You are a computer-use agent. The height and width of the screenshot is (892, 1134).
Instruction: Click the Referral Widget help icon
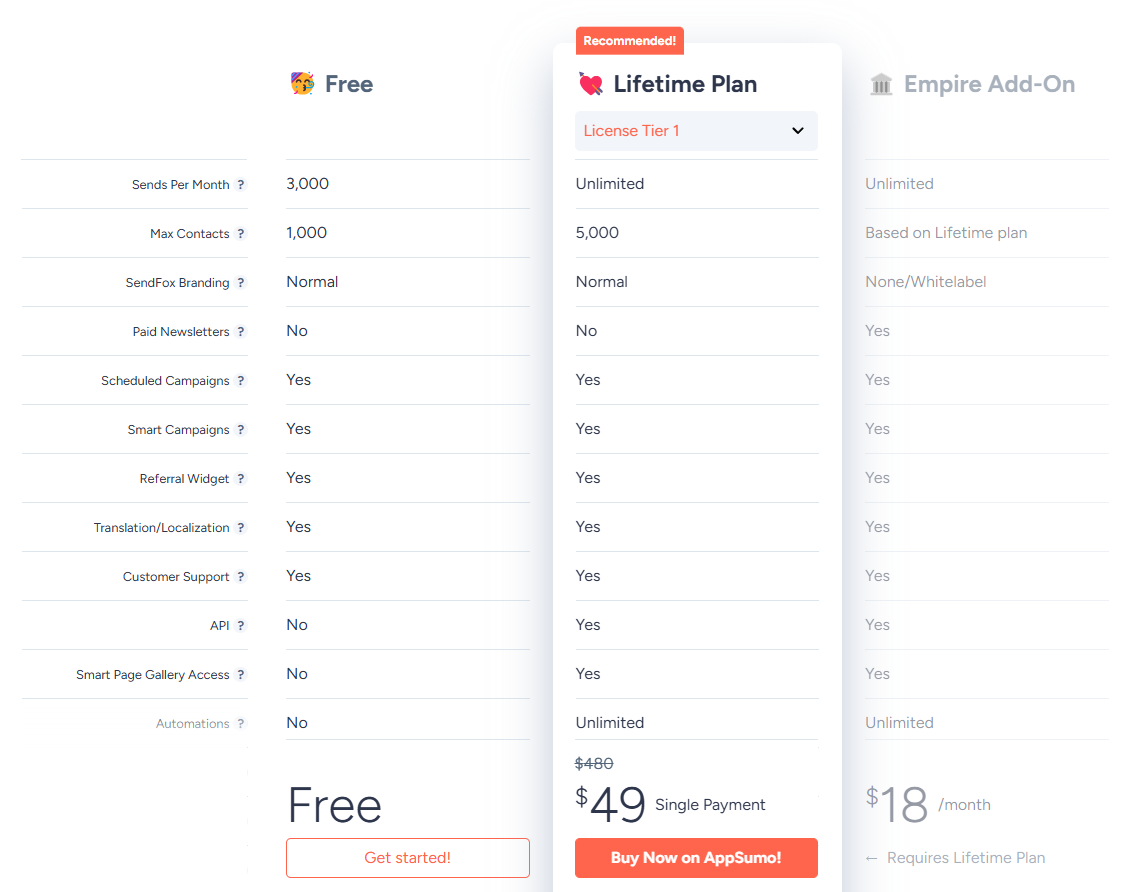241,479
